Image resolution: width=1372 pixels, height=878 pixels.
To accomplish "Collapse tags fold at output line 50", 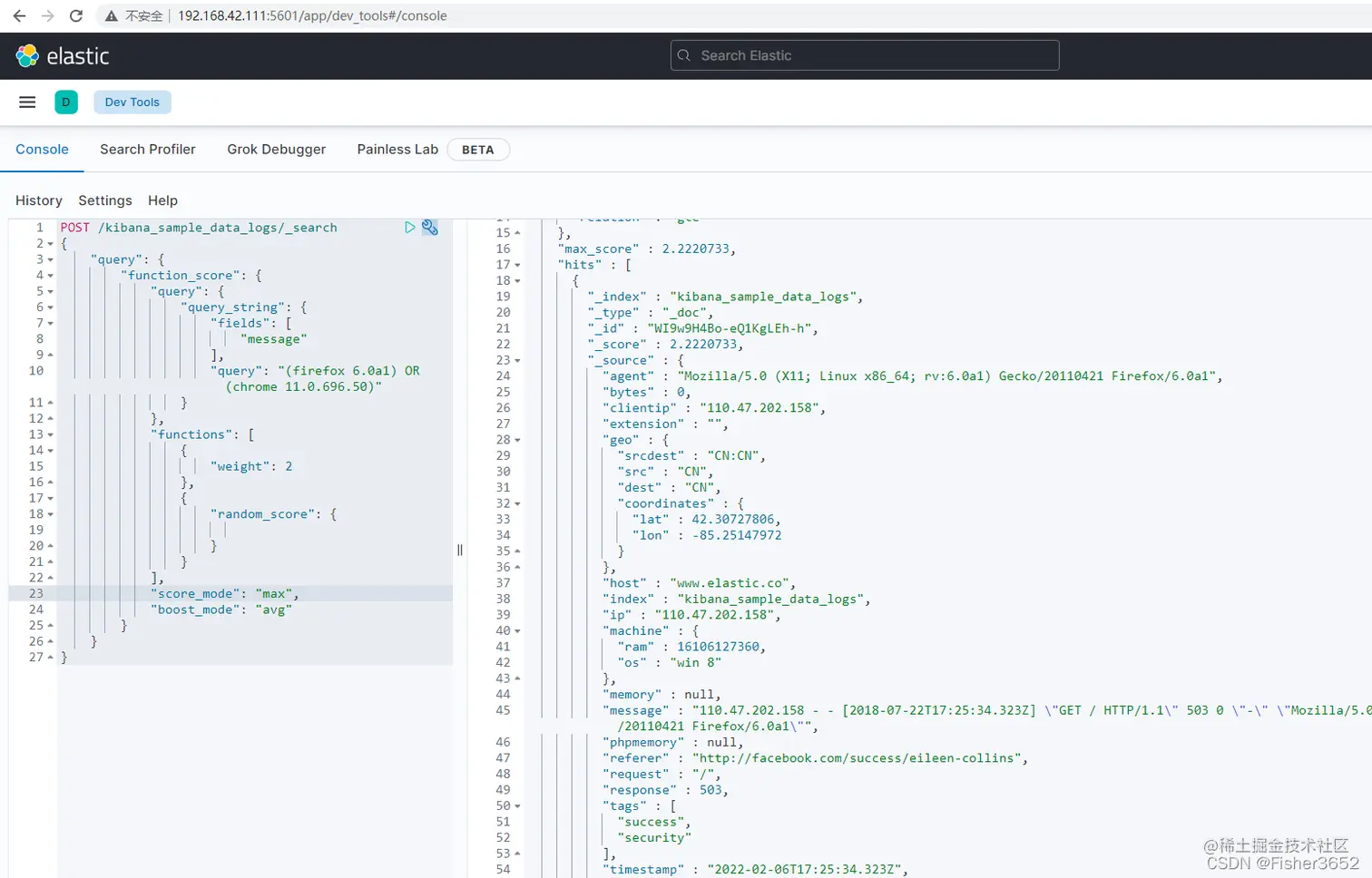I will click(518, 806).
